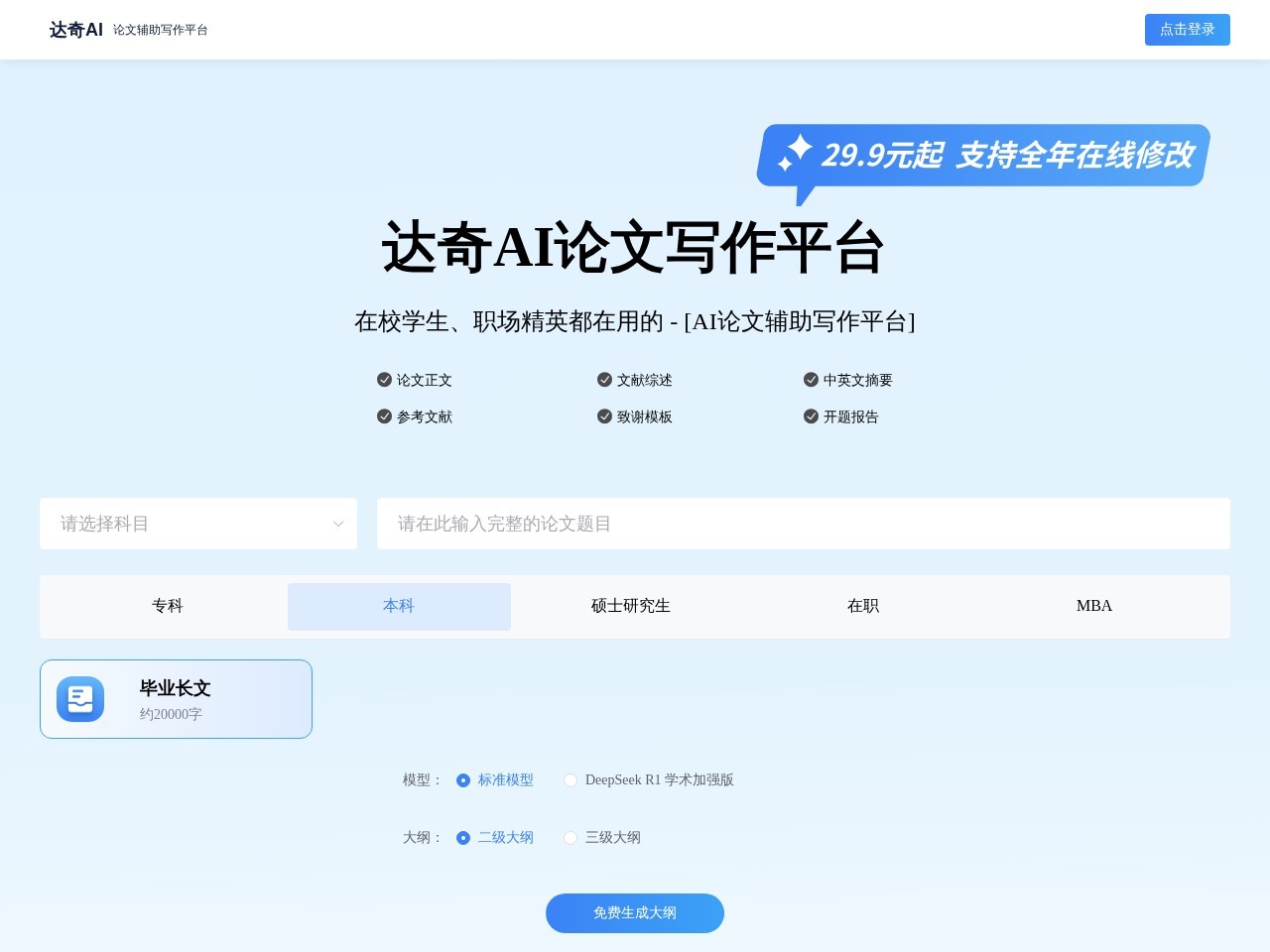This screenshot has width=1270, height=952.
Task: Click the 达奇AI logo
Action: (x=74, y=30)
